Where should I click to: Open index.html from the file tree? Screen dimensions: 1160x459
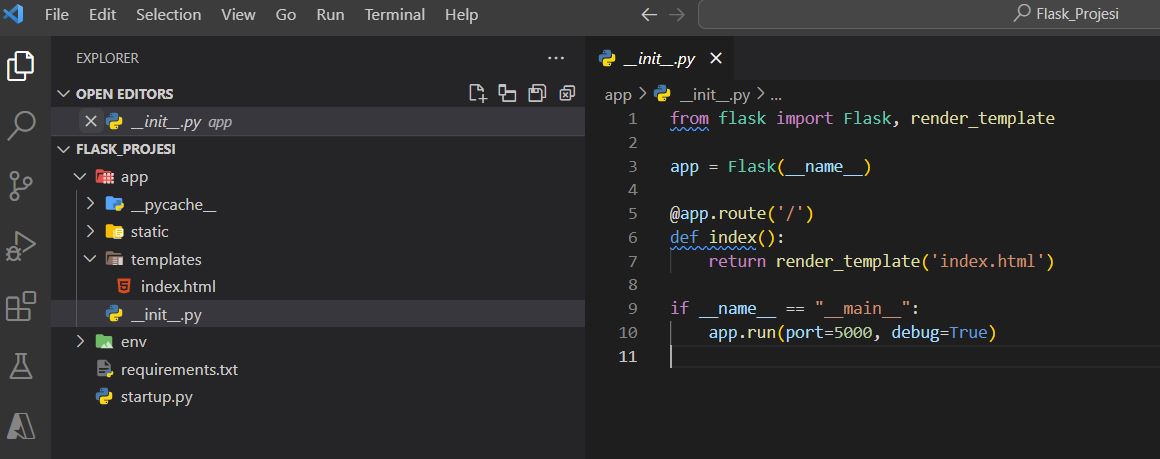[x=177, y=286]
